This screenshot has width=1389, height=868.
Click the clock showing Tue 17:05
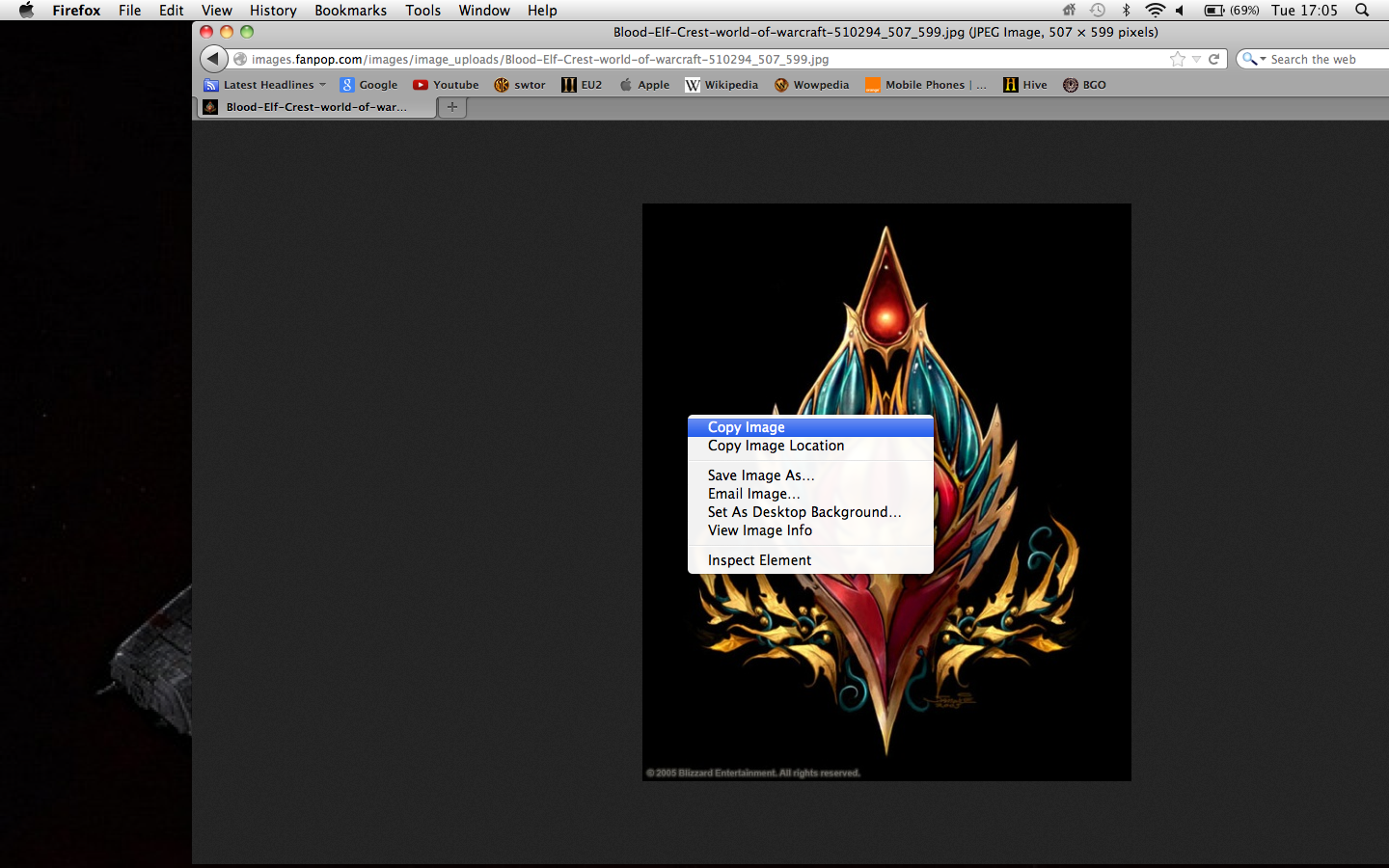point(1304,11)
